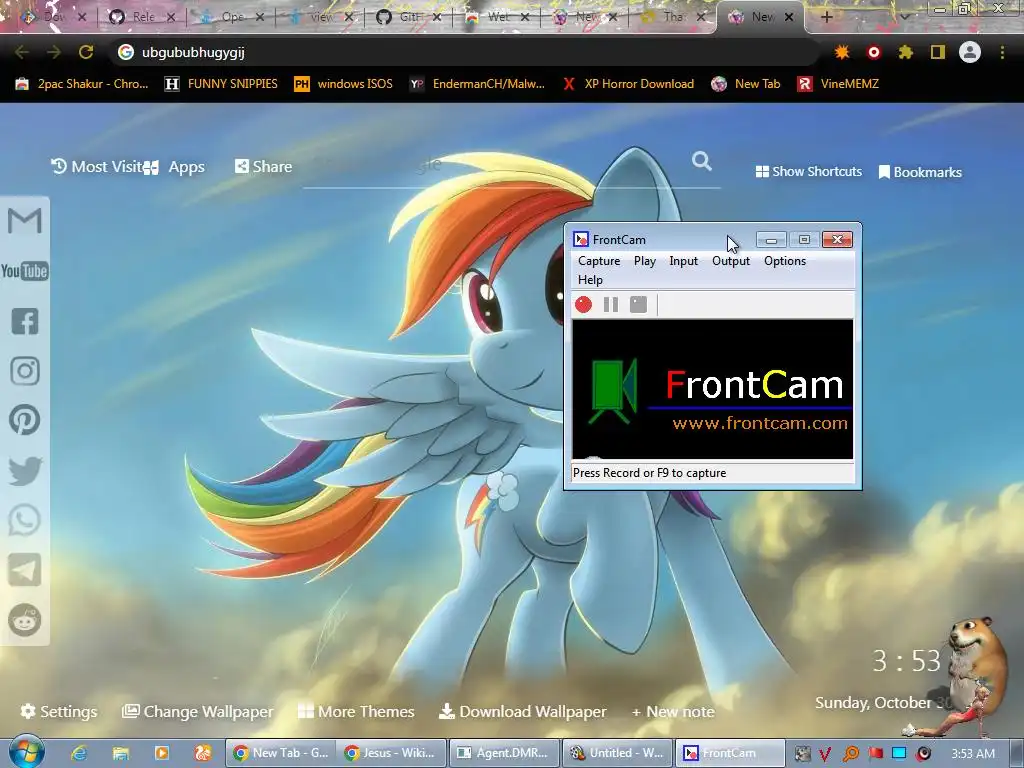Click Download Wallpaper
Viewport: 1024px width, 768px height.
point(522,711)
